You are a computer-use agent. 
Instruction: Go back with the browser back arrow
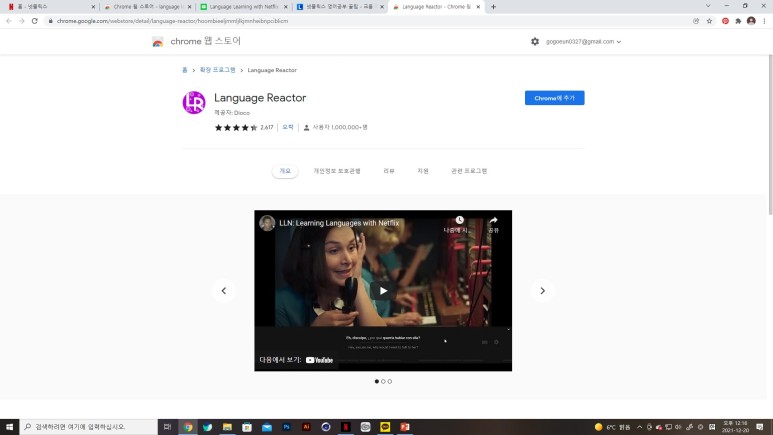coord(9,21)
